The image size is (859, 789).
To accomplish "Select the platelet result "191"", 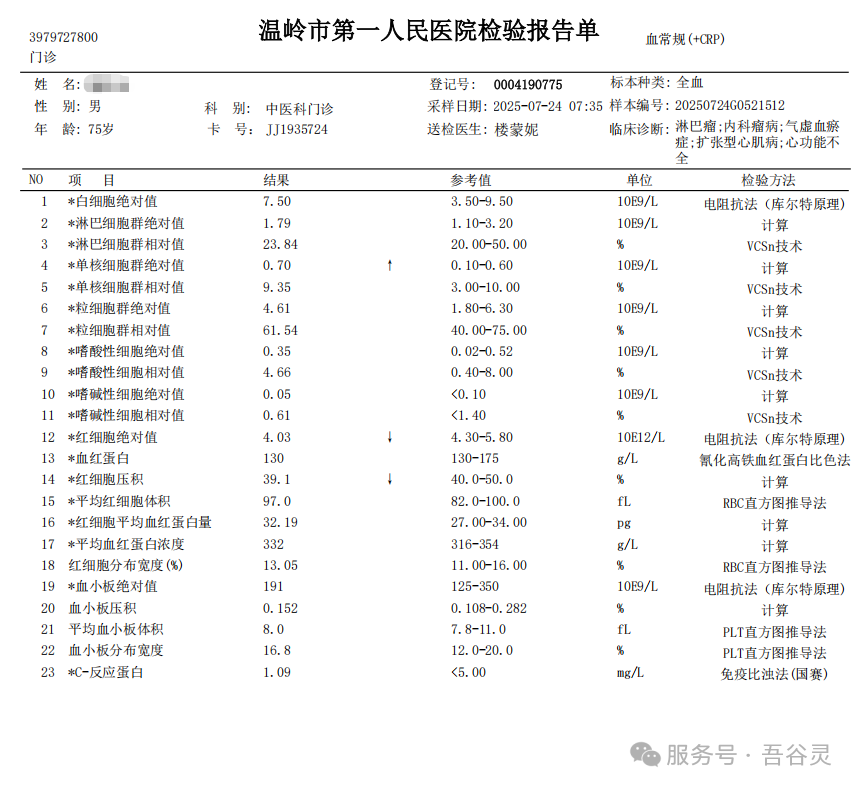I will [x=273, y=586].
